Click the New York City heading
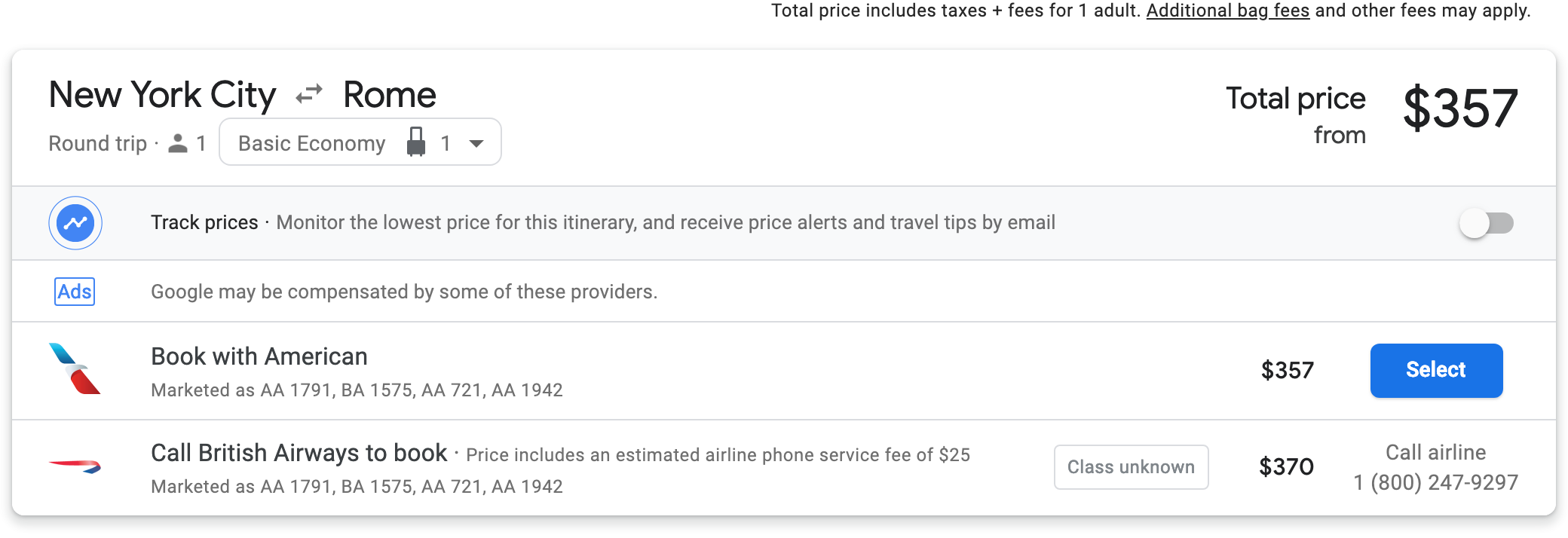The height and width of the screenshot is (538, 1568). tap(162, 96)
